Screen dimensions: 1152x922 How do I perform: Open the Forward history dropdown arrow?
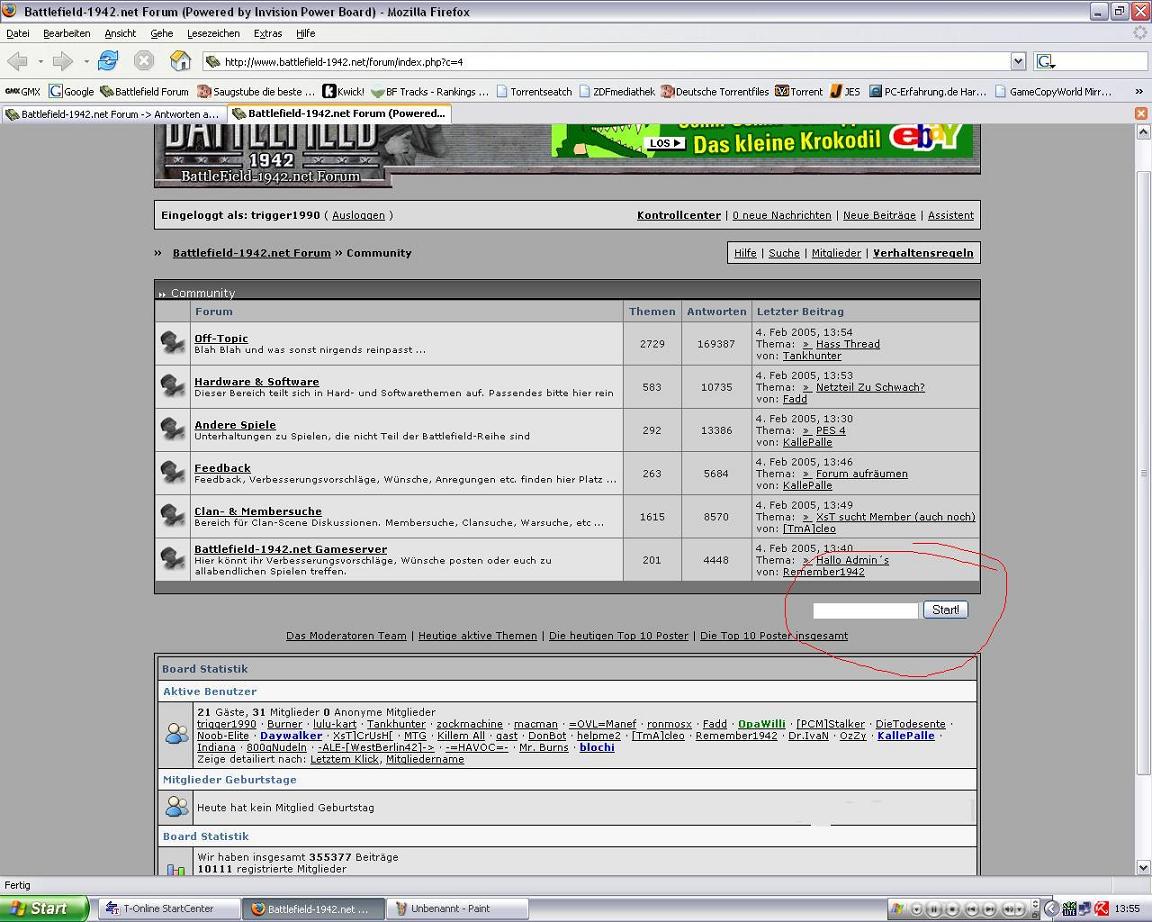click(86, 61)
